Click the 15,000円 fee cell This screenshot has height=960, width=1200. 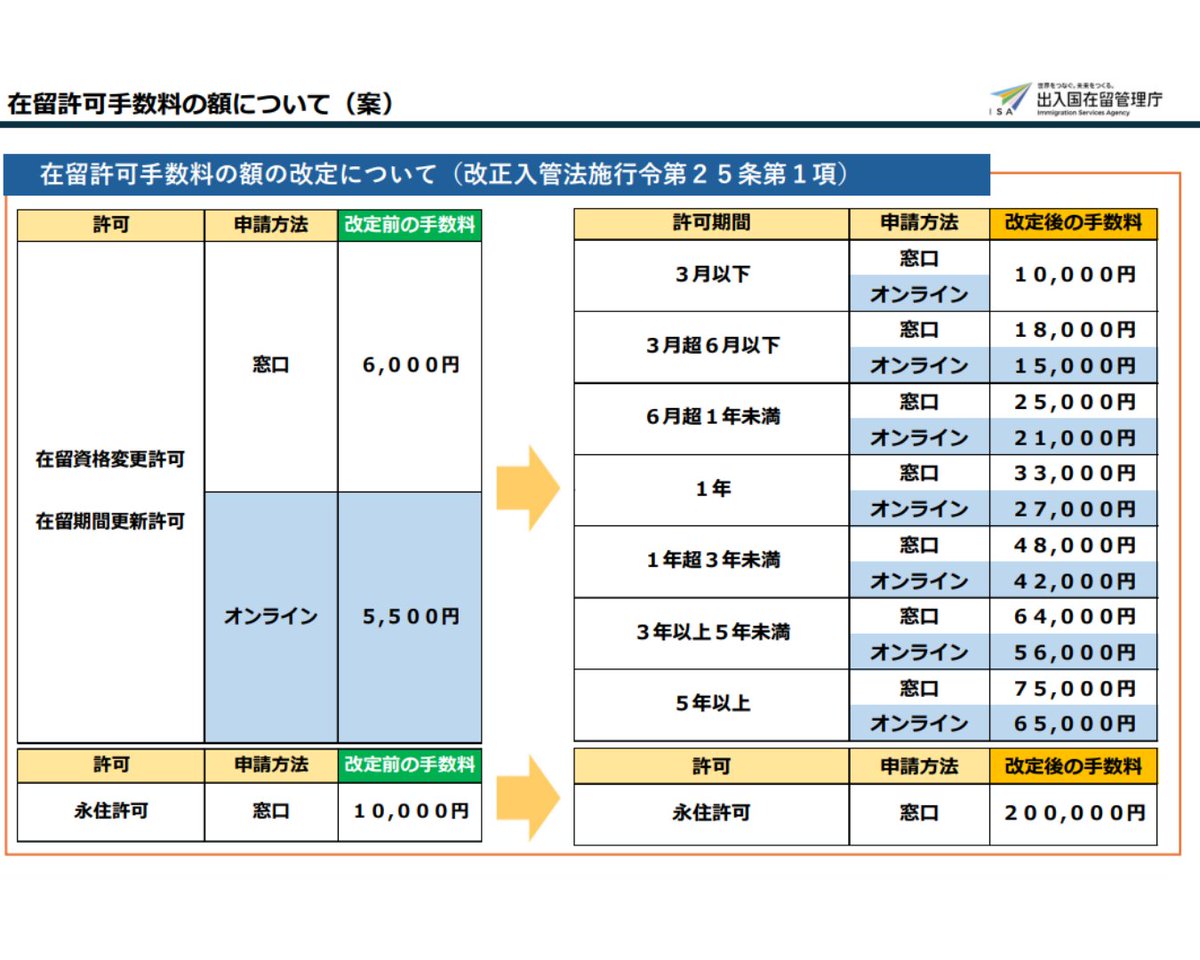click(x=1074, y=365)
